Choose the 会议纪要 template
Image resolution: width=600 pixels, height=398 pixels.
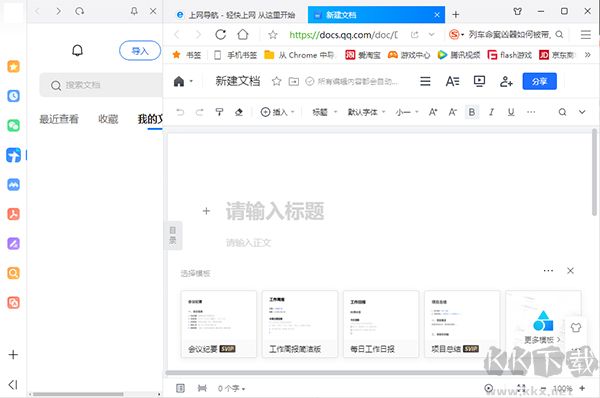click(218, 324)
